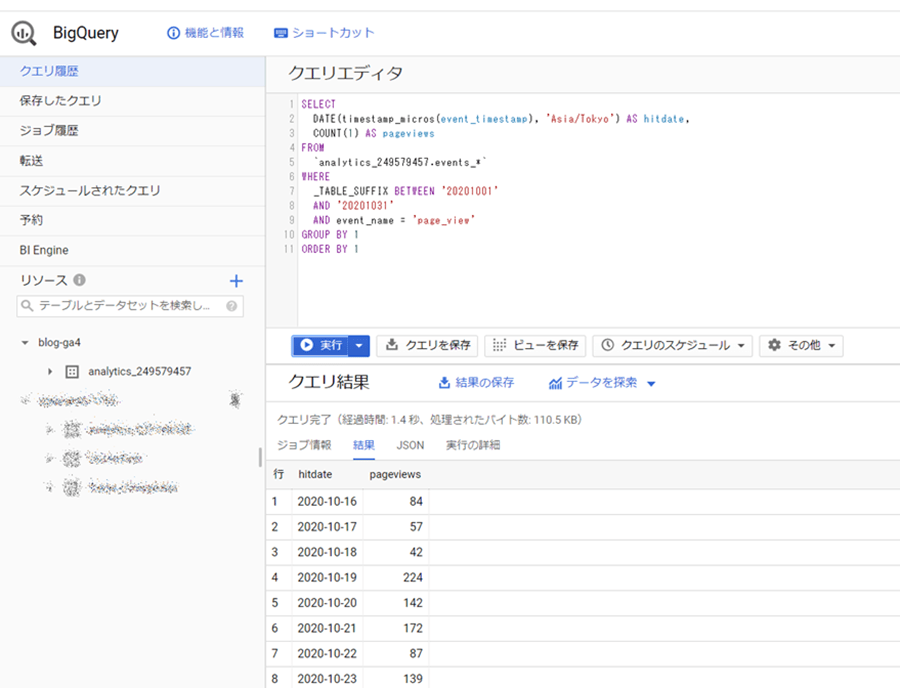The height and width of the screenshot is (688, 900).
Task: Open the データを探索 dropdown
Action: [x=602, y=383]
